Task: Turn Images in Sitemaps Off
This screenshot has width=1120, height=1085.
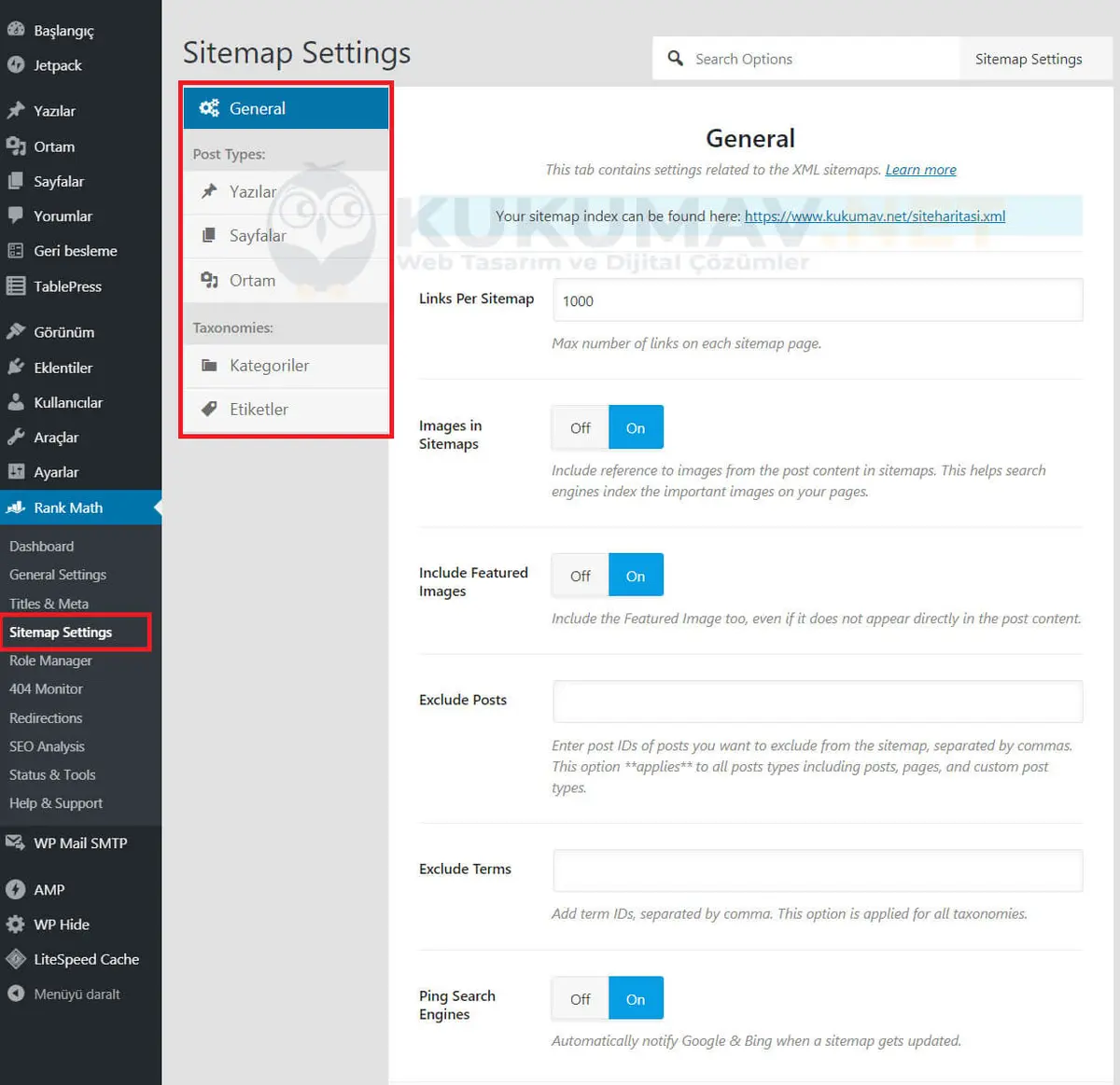Action: tap(581, 427)
